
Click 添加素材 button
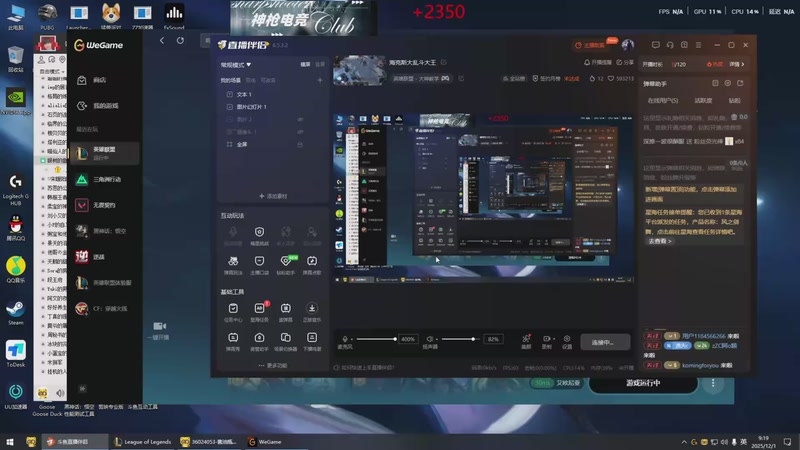click(x=273, y=196)
